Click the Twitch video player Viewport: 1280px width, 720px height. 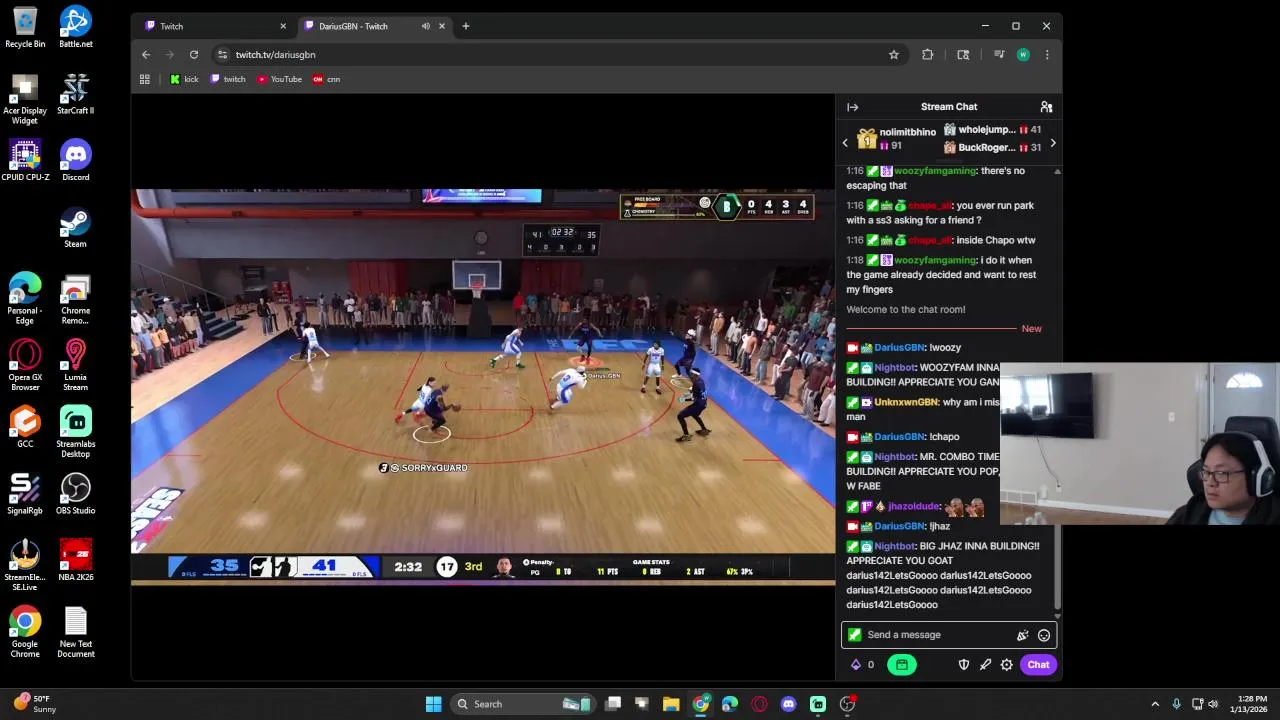pyautogui.click(x=483, y=385)
